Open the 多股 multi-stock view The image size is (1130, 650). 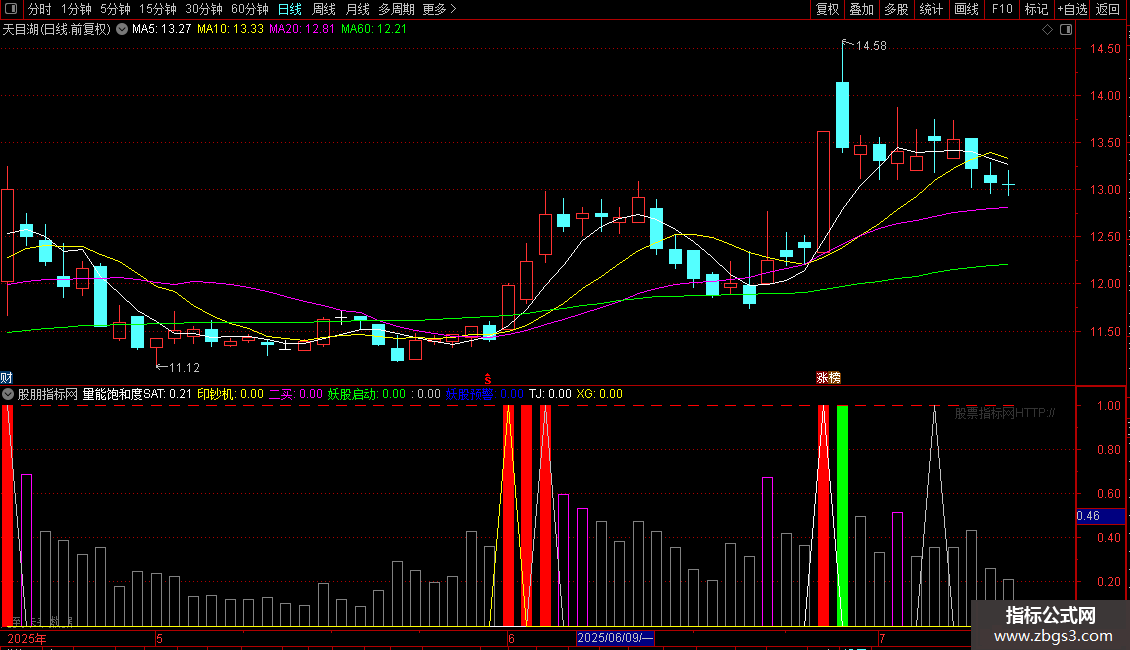tap(897, 9)
